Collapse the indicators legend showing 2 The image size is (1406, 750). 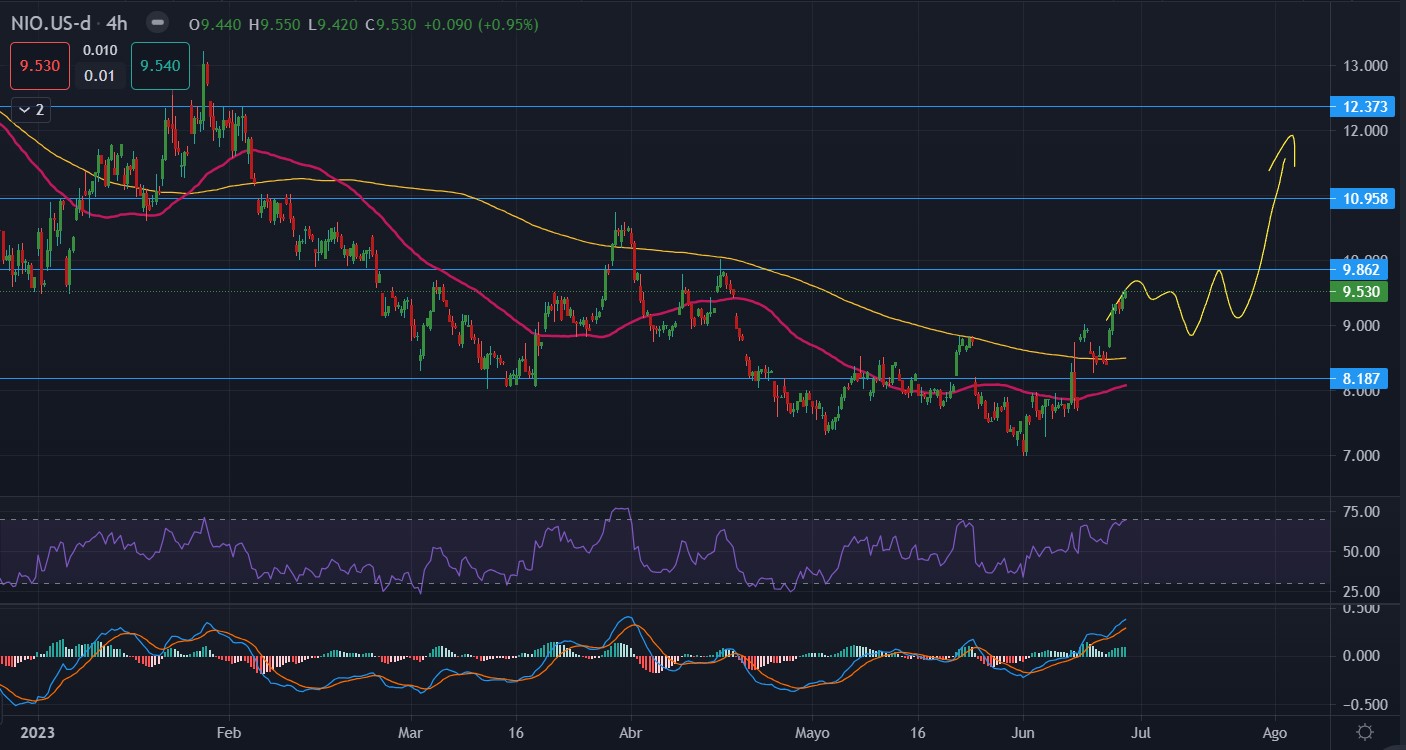pos(30,109)
